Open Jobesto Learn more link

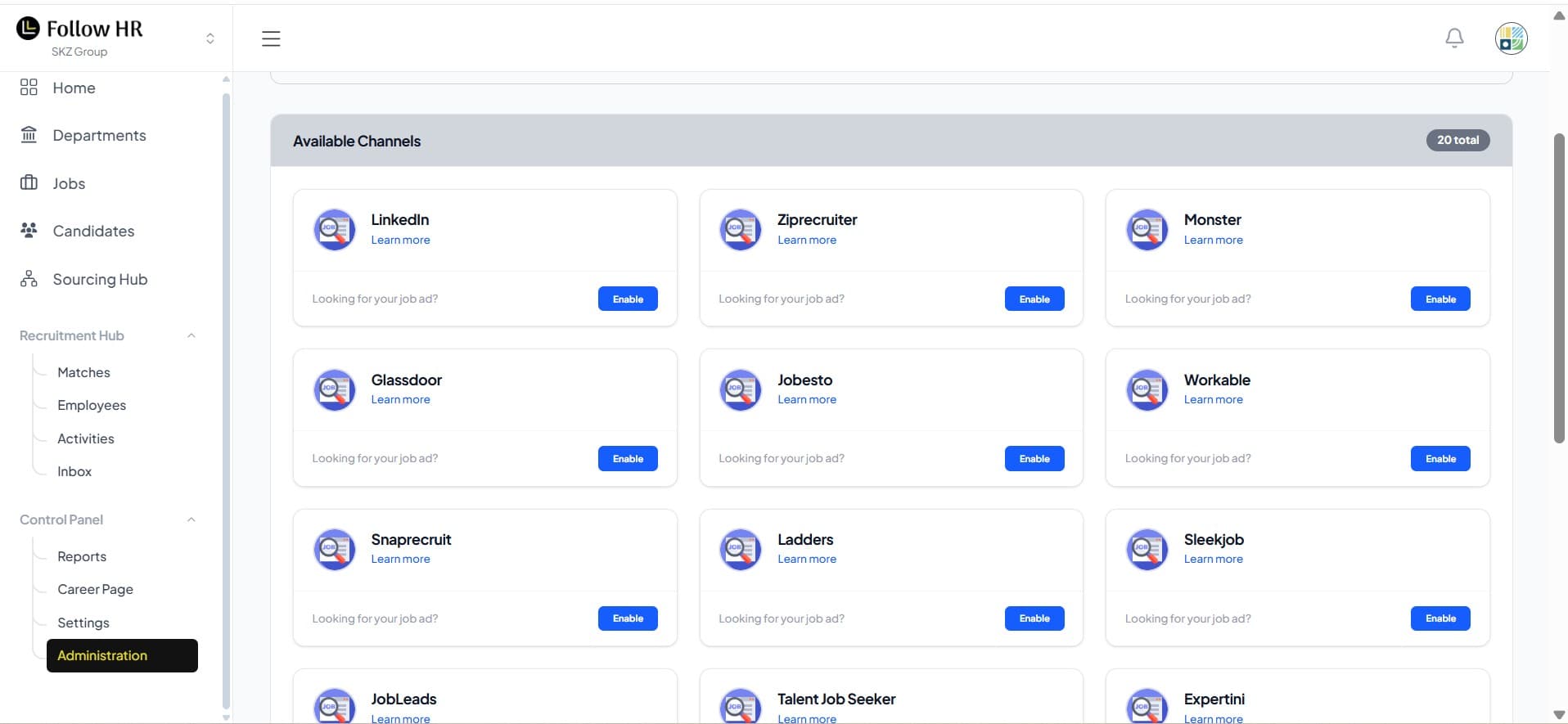click(807, 399)
